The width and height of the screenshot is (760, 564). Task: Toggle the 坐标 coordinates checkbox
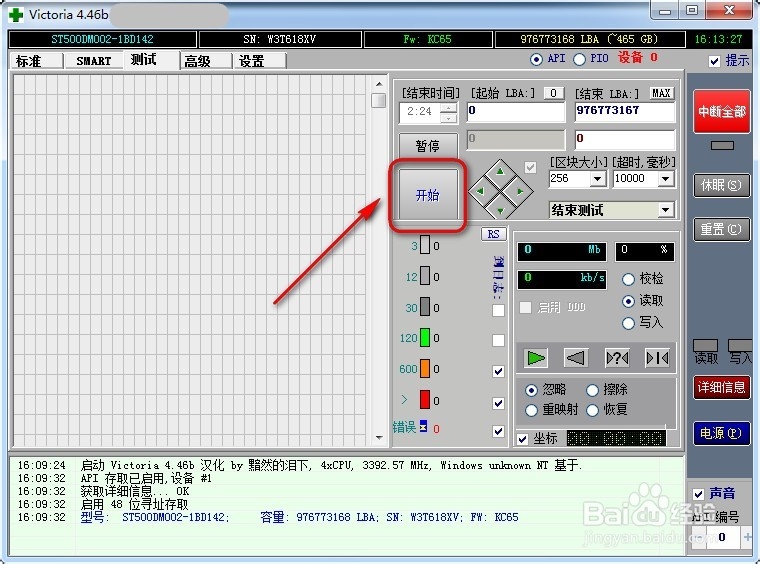(x=522, y=439)
